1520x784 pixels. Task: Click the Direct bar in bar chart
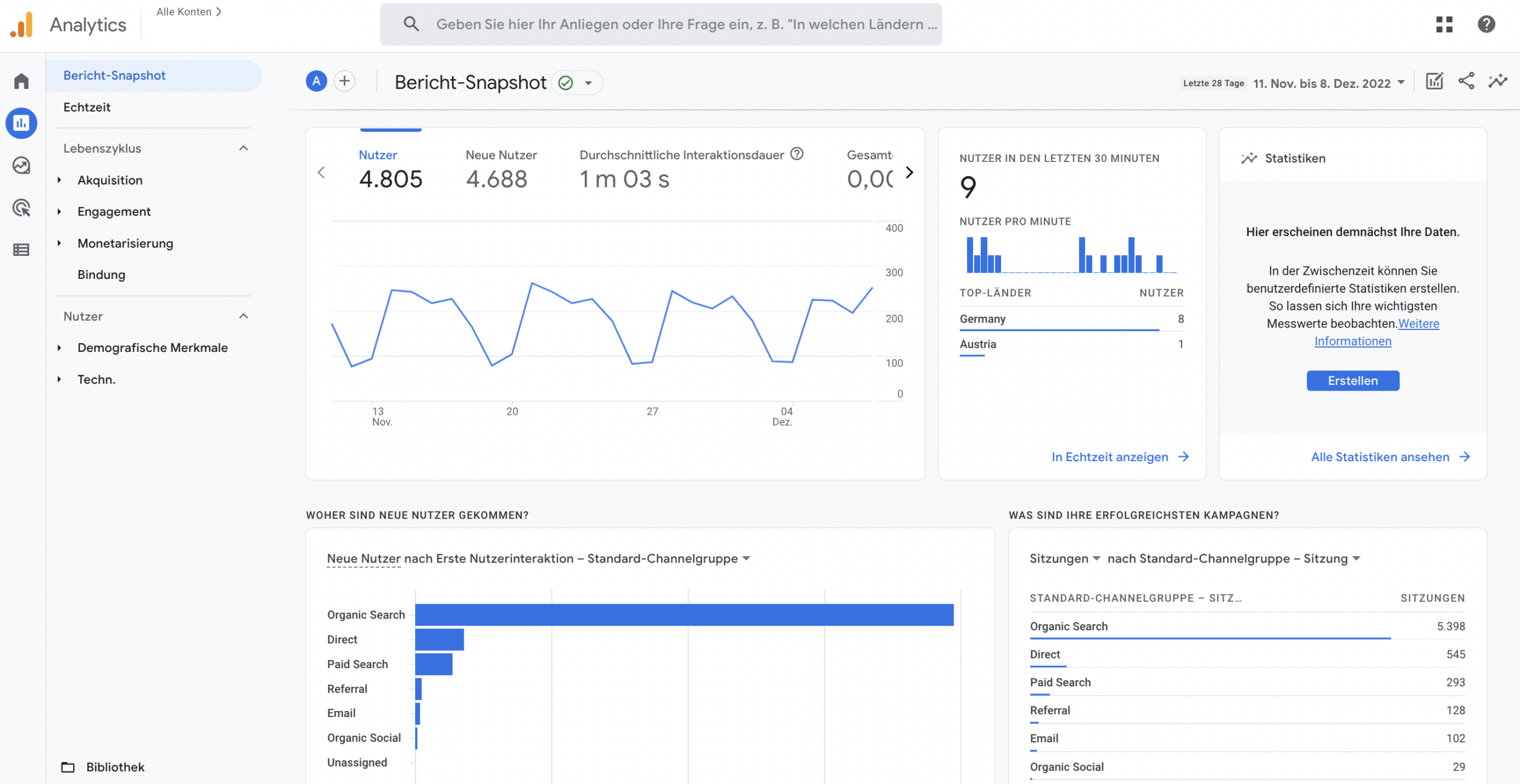(439, 639)
